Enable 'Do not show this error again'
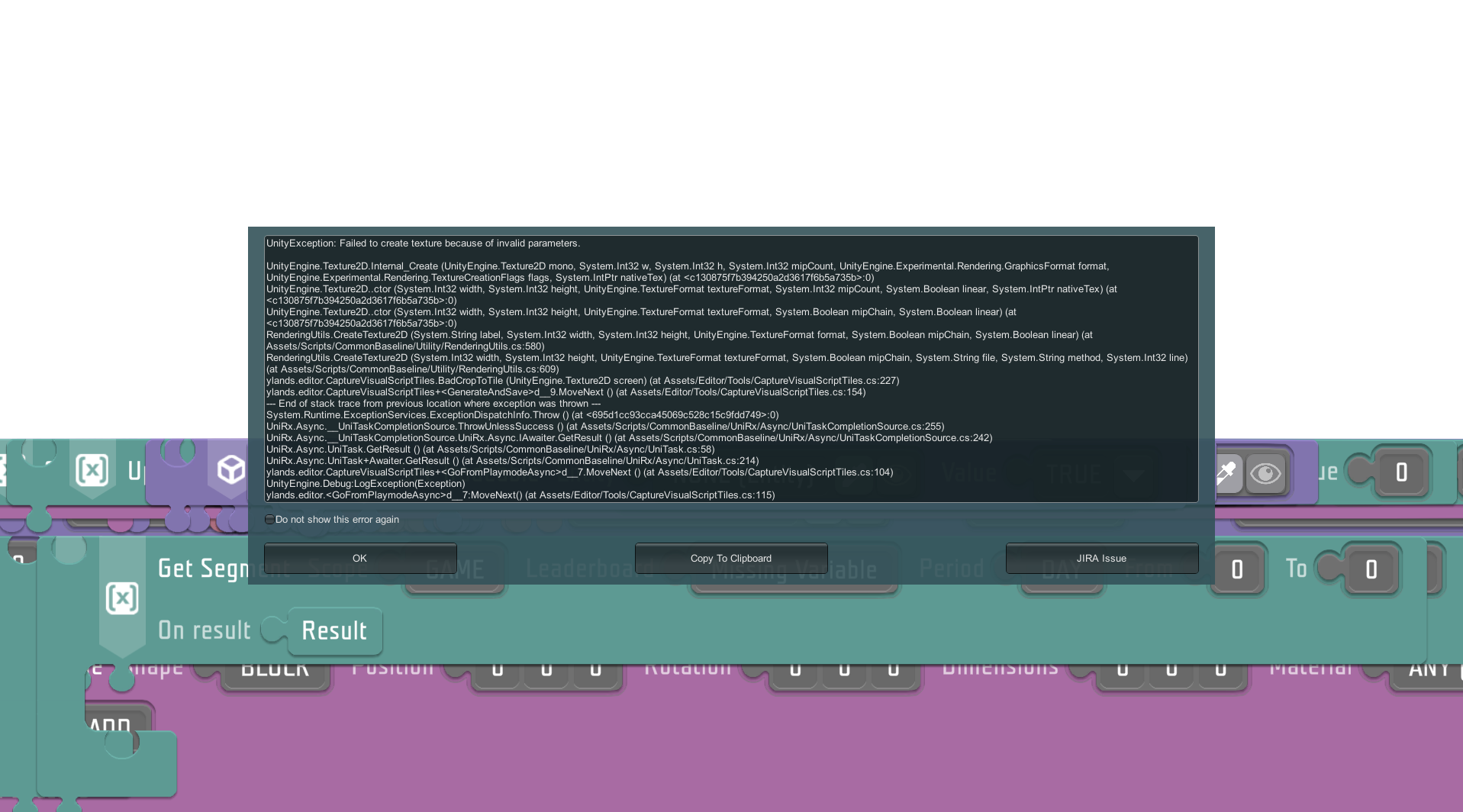This screenshot has width=1463, height=812. (270, 520)
